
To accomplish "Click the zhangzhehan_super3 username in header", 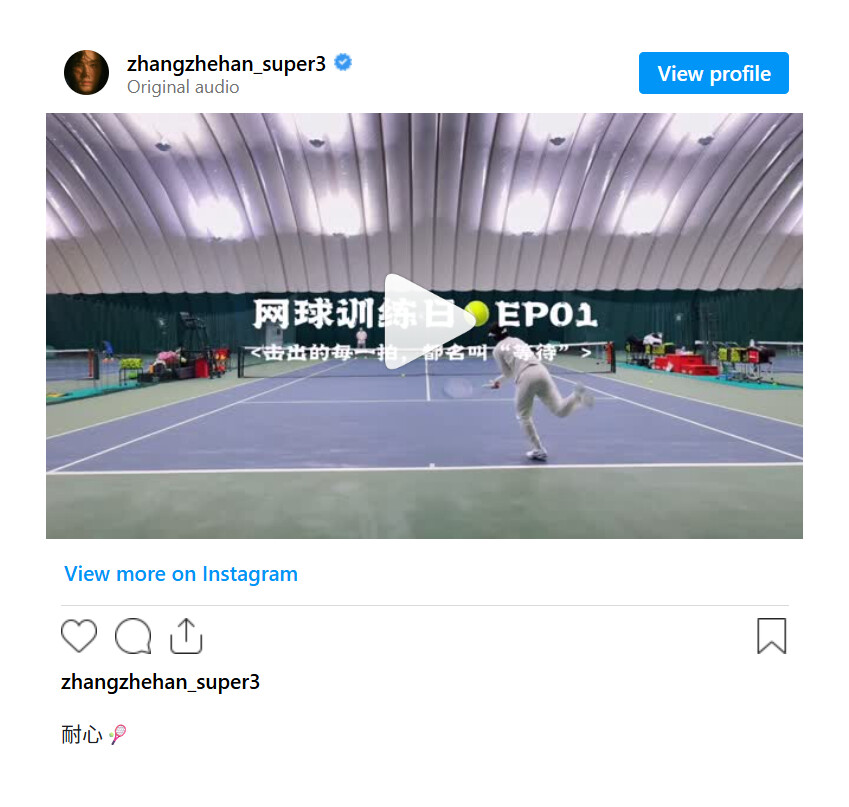I will [226, 64].
